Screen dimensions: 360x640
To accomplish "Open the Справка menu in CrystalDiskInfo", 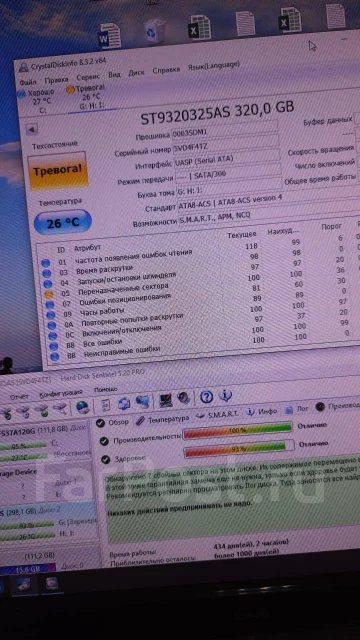I will coord(166,70).
